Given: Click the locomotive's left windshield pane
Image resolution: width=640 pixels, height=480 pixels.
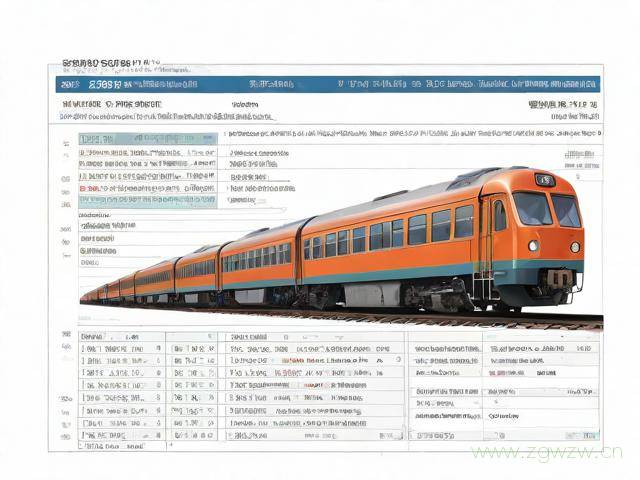Looking at the screenshot, I should (531, 208).
